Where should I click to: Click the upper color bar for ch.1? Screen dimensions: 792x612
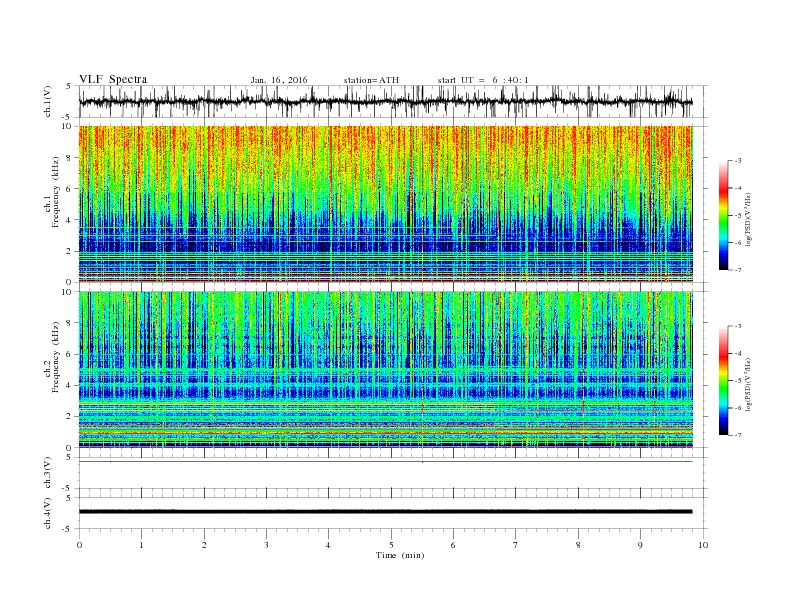point(723,216)
